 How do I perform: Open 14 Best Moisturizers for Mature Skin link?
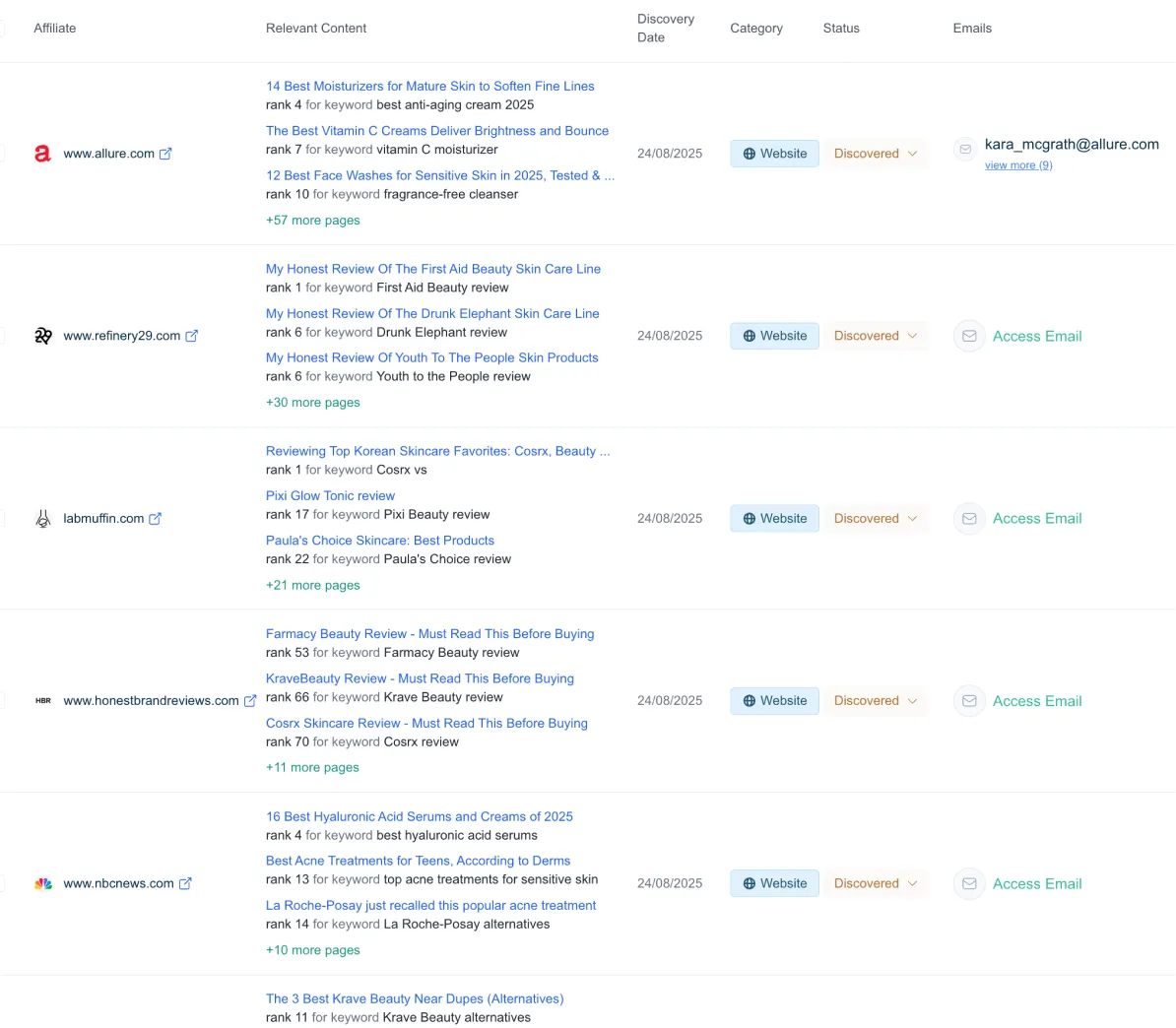(x=429, y=87)
